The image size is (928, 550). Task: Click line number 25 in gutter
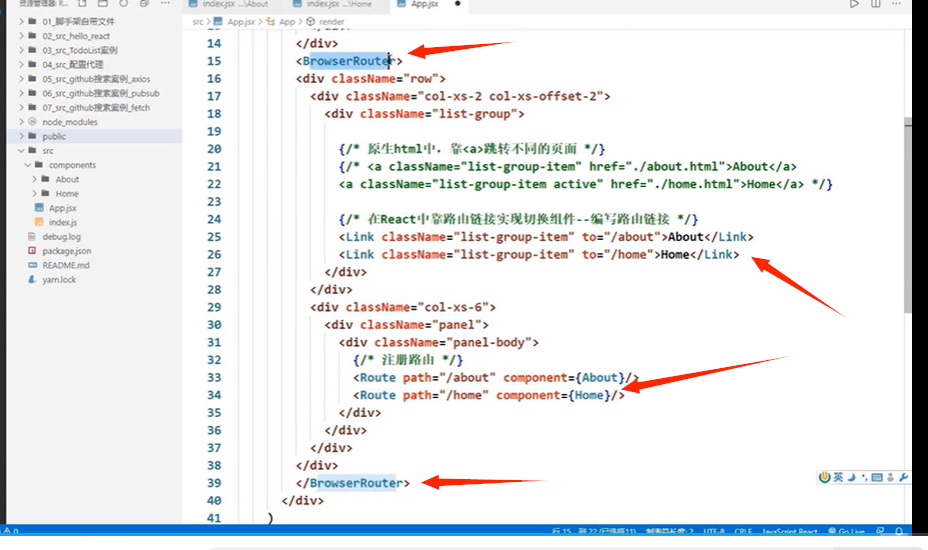click(214, 237)
